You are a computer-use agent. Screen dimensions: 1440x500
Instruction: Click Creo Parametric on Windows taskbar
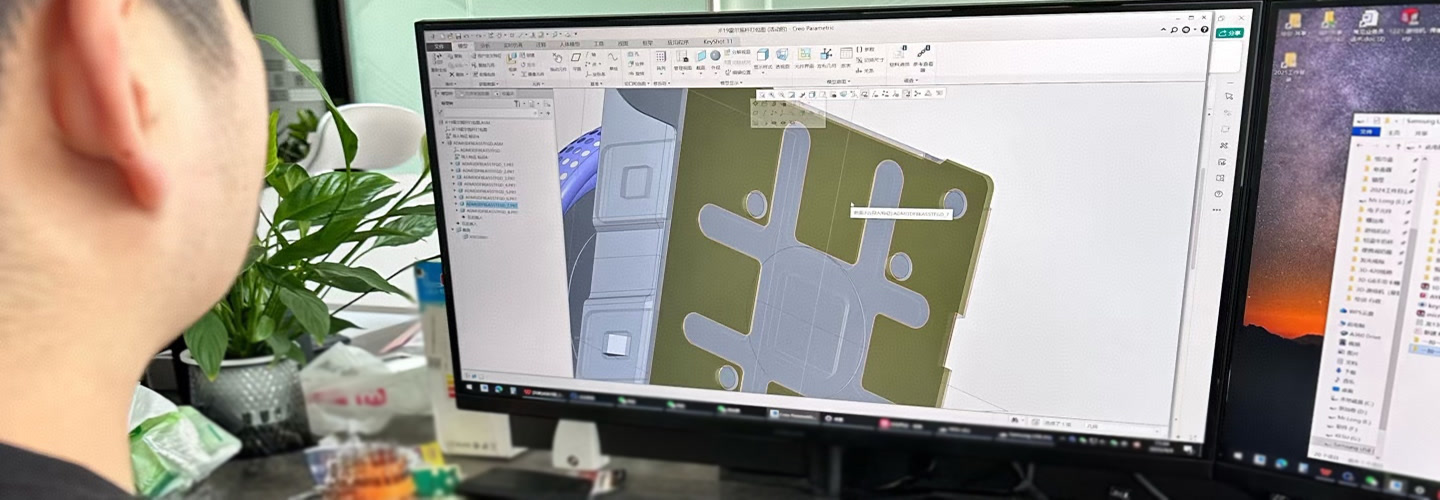[792, 414]
